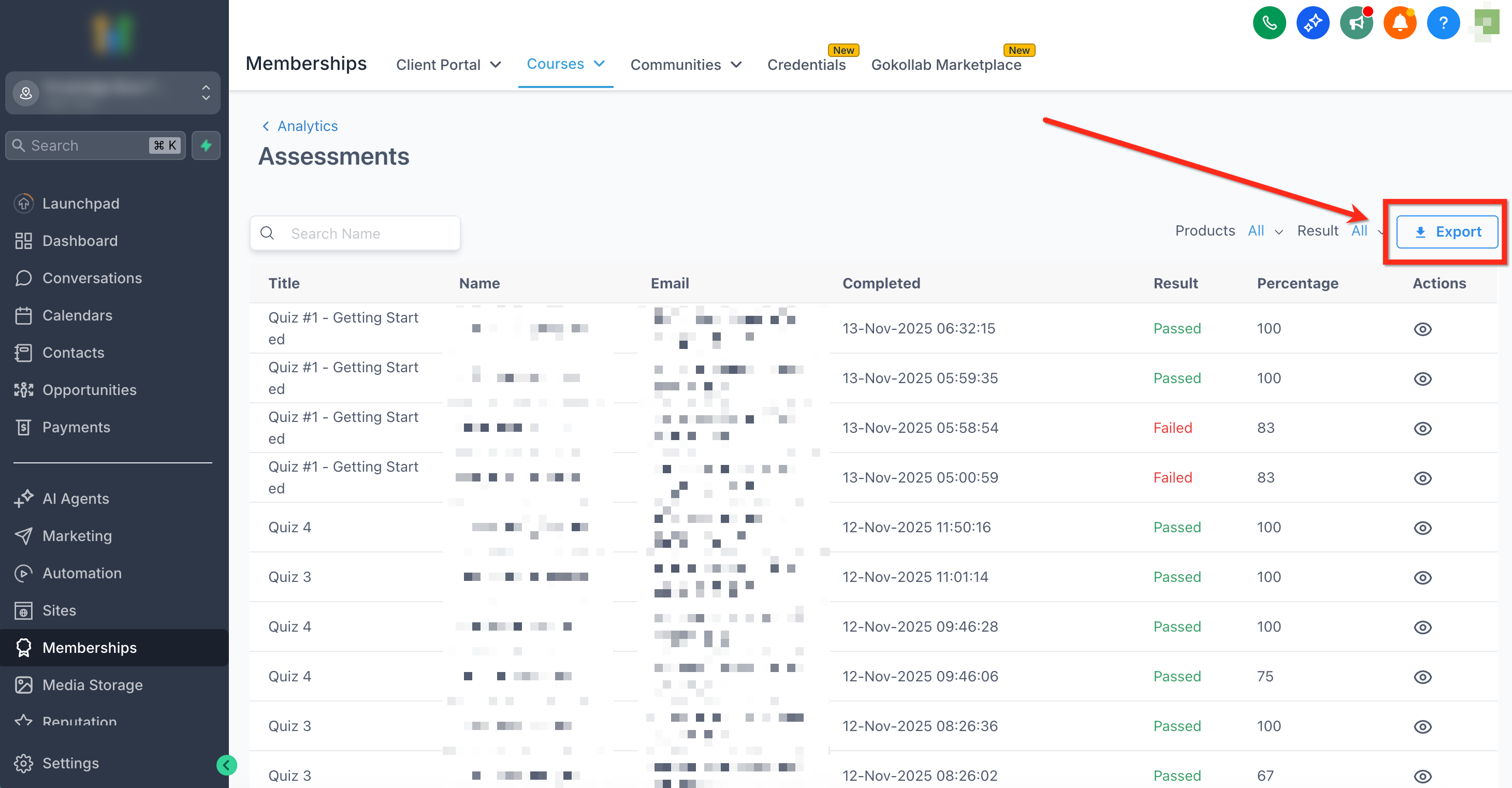Viewport: 1512px width, 788px height.
Task: Click the green lightning quick actions icon
Action: [x=206, y=145]
